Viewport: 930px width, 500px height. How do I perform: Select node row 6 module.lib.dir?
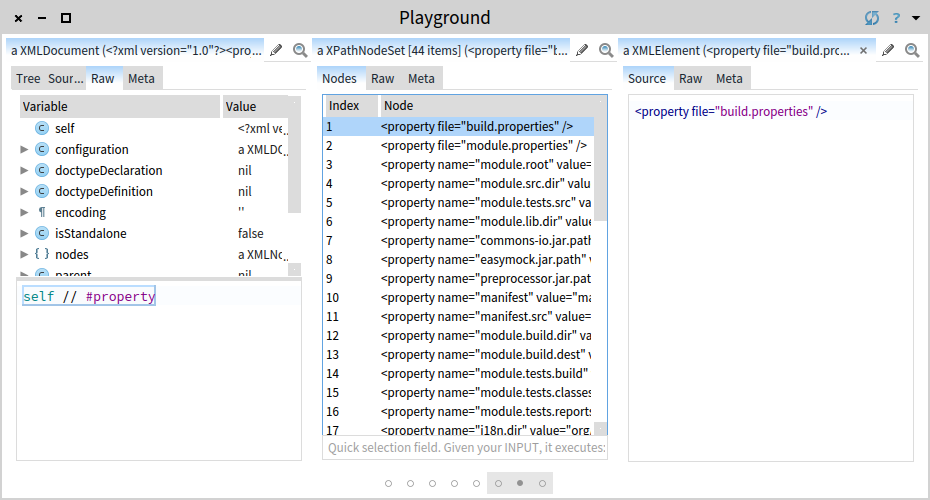coord(458,222)
